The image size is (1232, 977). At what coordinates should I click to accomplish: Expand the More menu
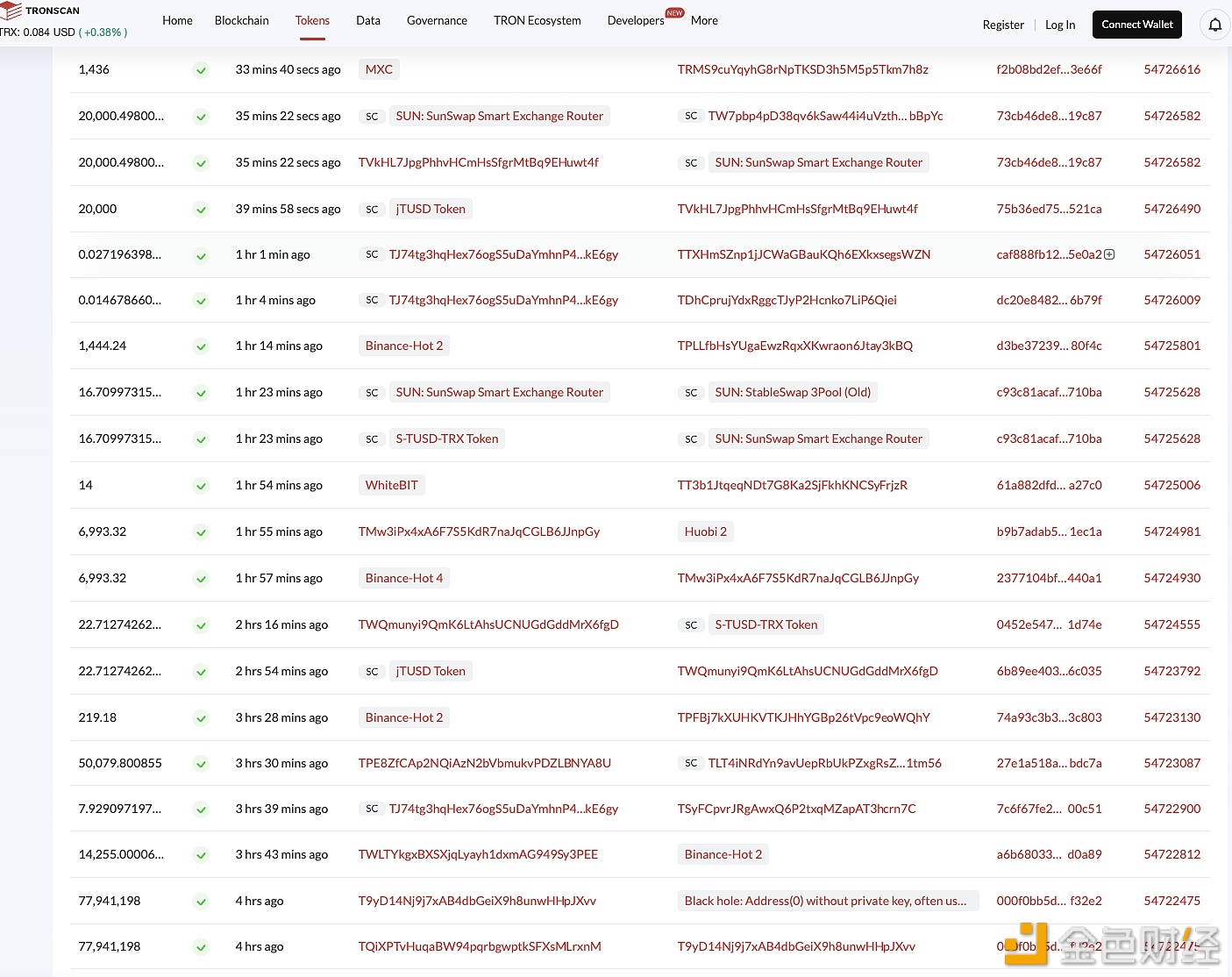pos(704,20)
